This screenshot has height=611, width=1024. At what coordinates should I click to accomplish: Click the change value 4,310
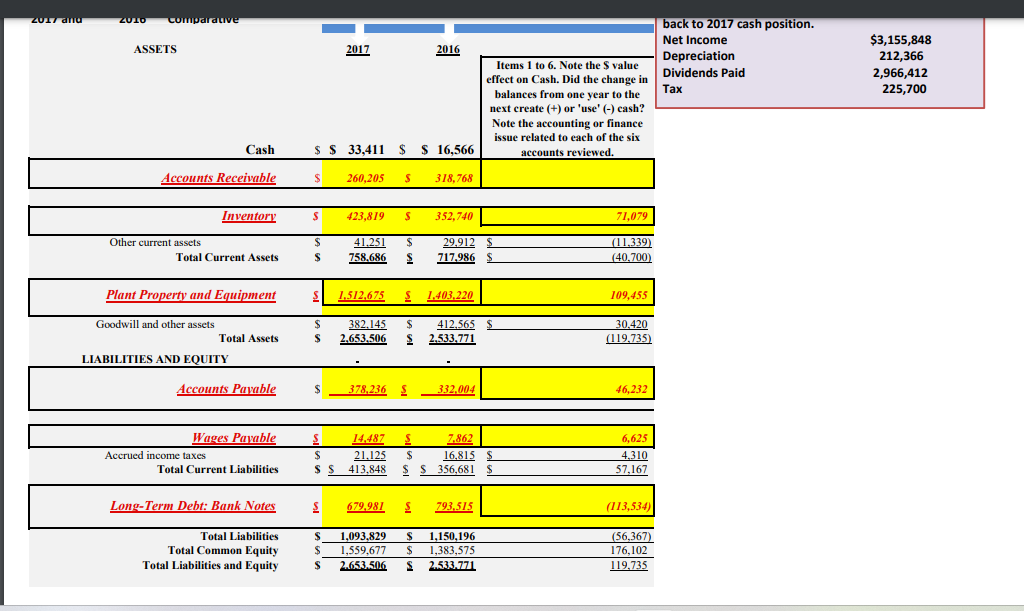(634, 455)
